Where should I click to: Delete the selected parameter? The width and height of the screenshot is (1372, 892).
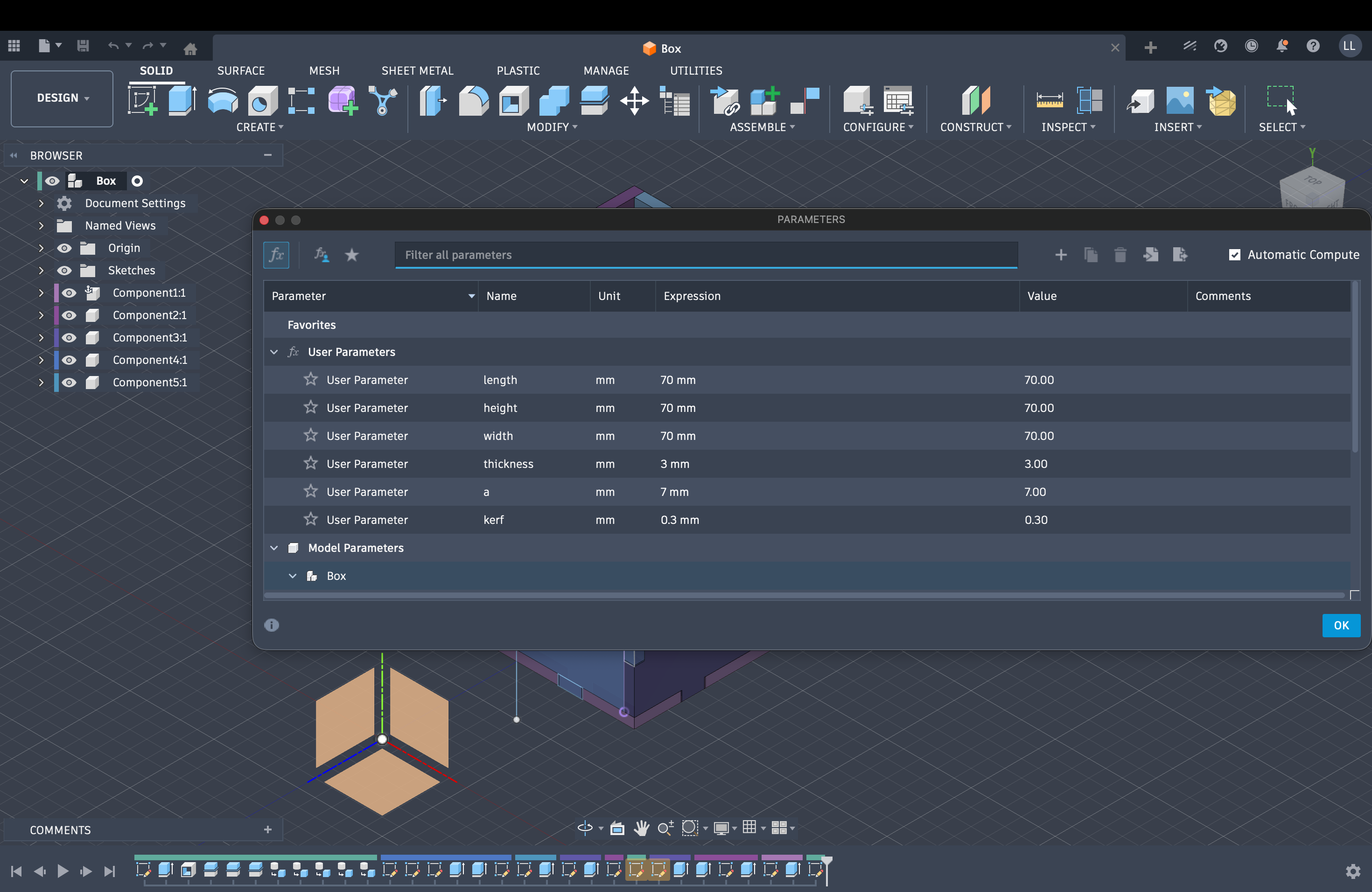point(1120,254)
